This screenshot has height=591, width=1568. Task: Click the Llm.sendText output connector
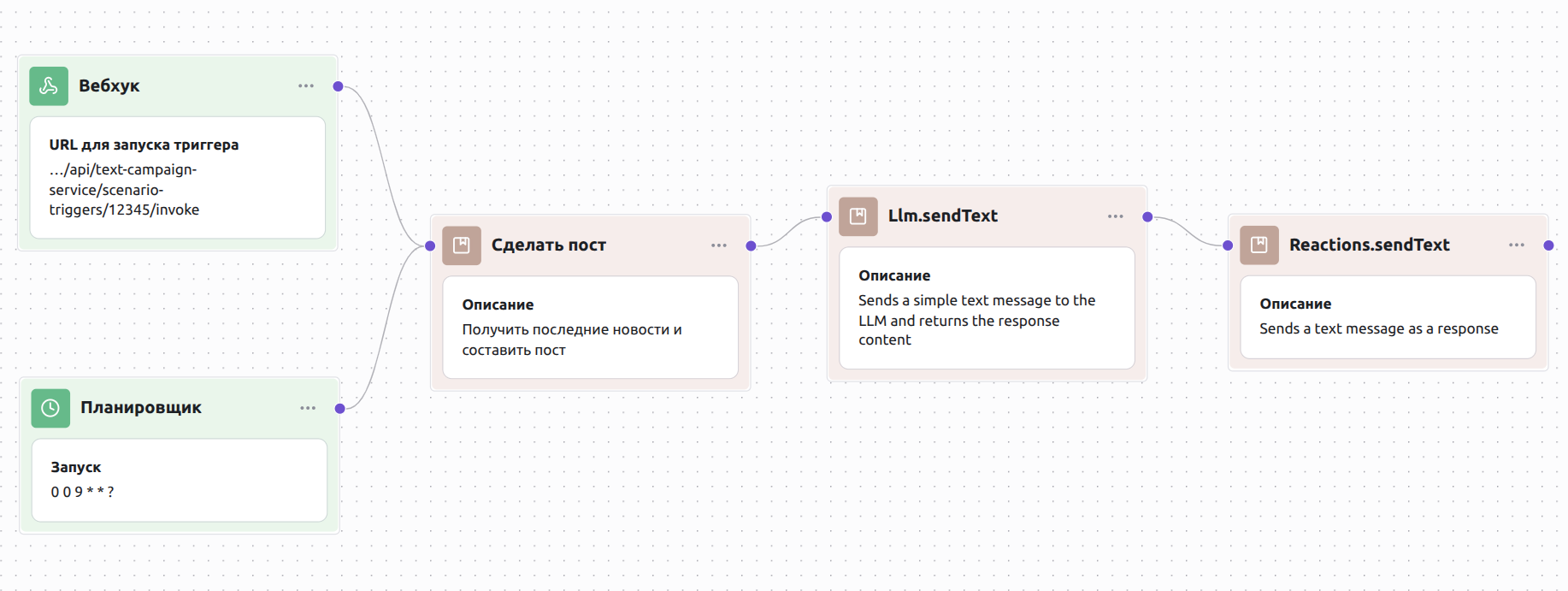coord(1147,217)
